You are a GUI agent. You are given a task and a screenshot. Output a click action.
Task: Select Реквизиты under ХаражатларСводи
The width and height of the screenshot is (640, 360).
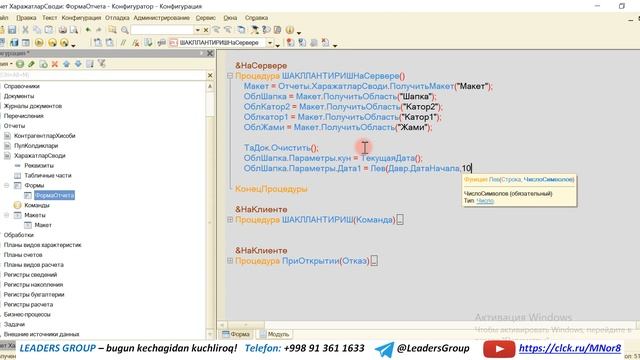coord(39,165)
